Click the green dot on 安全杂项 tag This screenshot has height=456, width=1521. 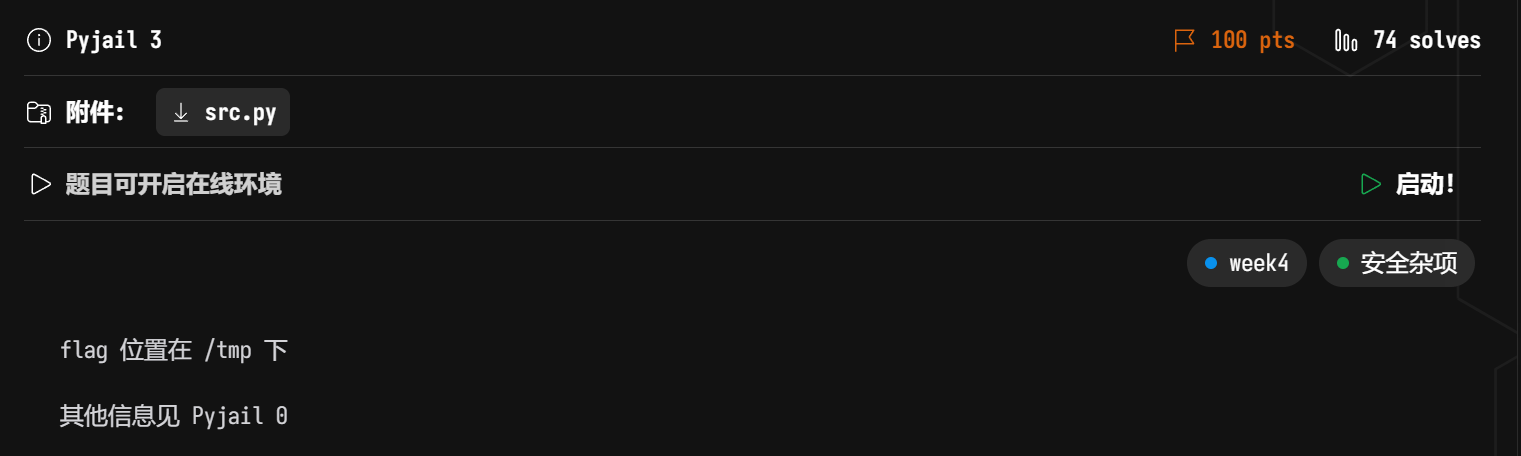(x=1343, y=263)
